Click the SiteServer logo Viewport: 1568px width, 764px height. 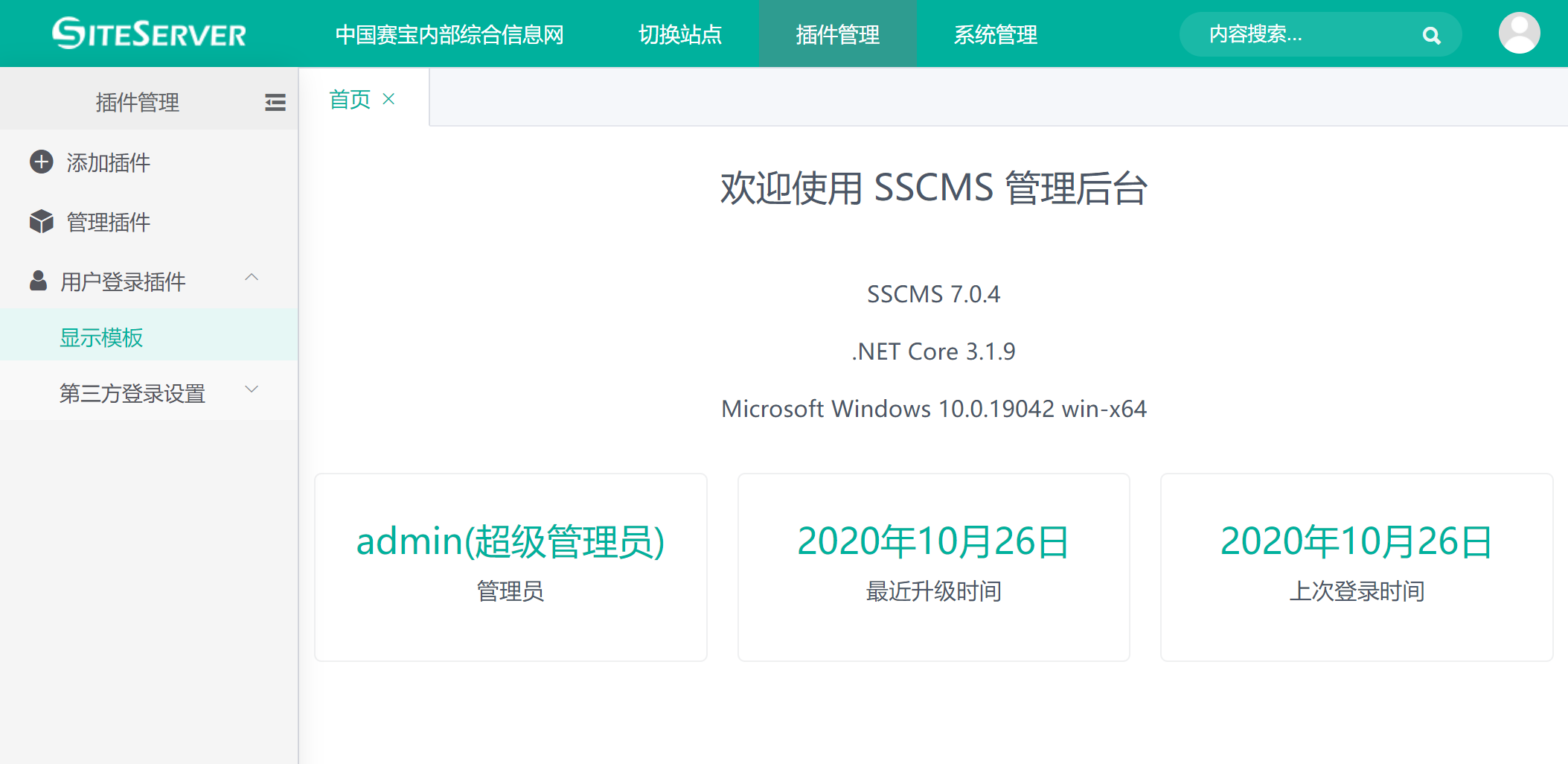tap(149, 34)
